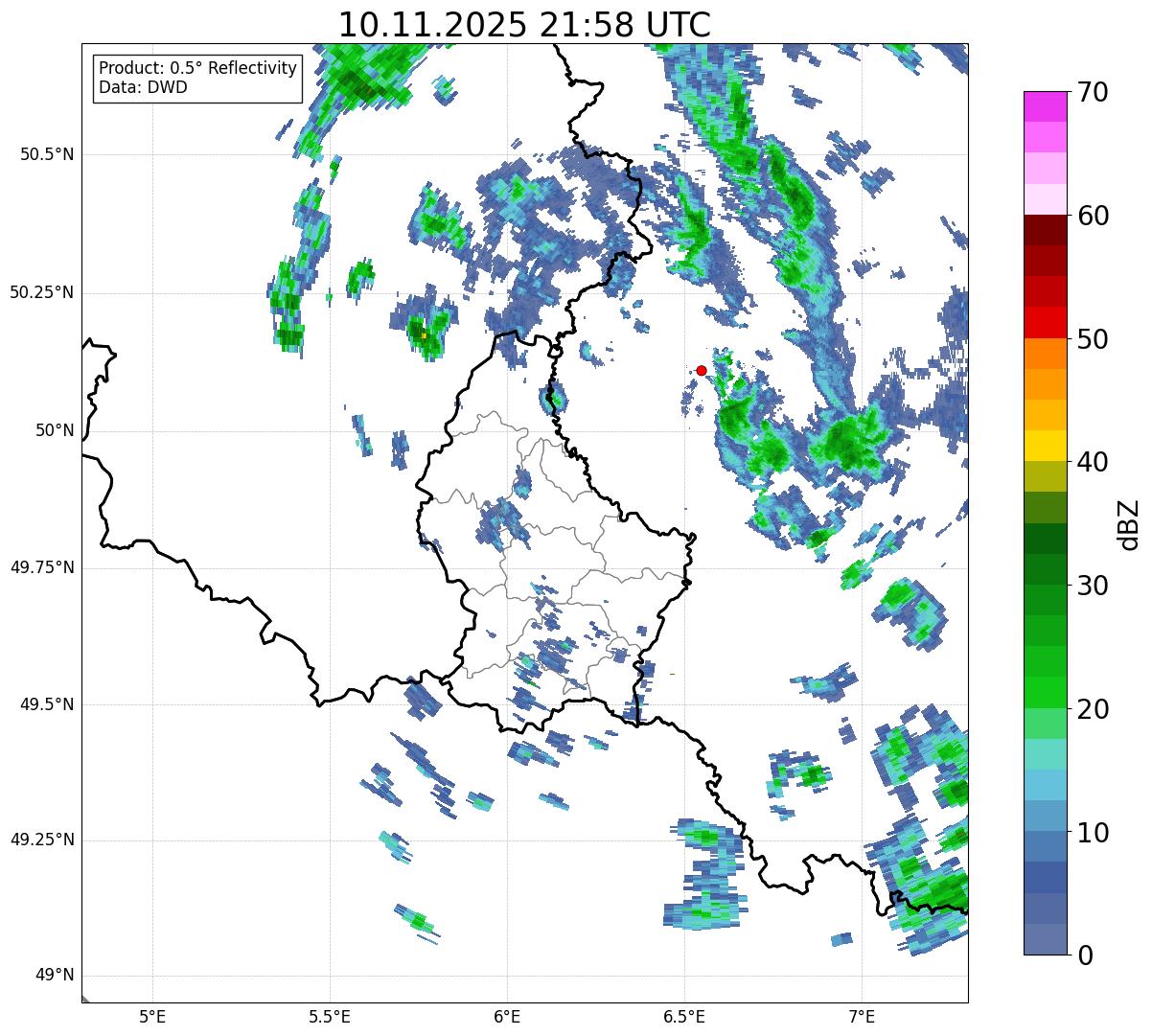Click the bright red colorbar segment below 50

tap(1046, 323)
